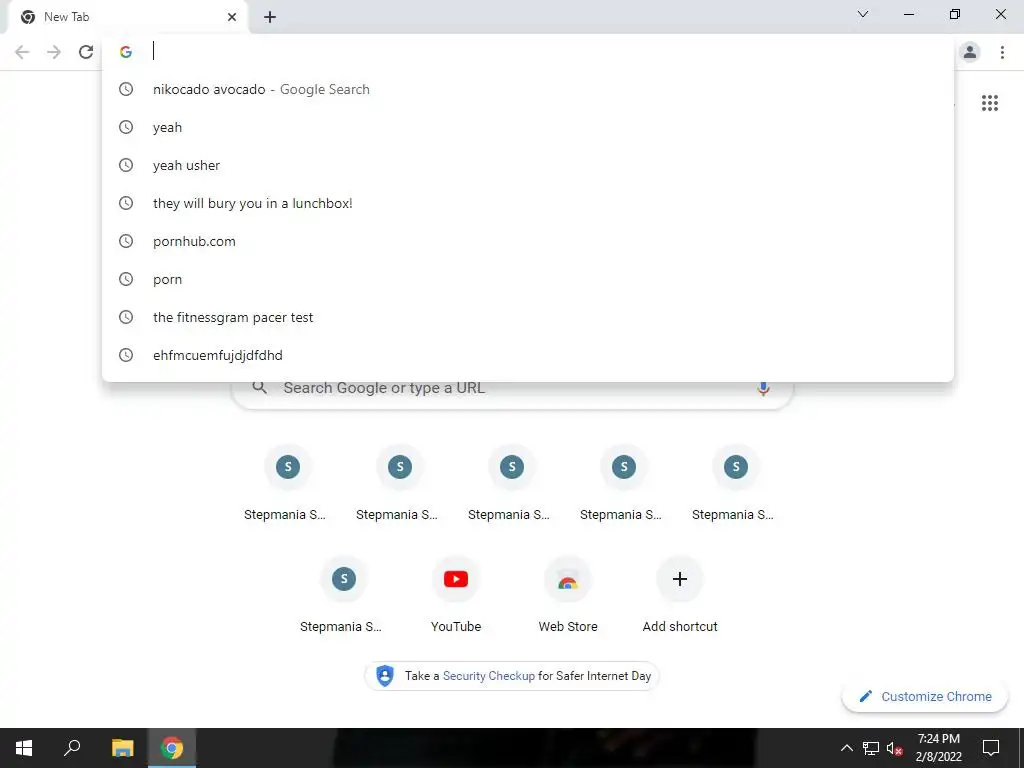Open a new tab with plus button

point(270,17)
